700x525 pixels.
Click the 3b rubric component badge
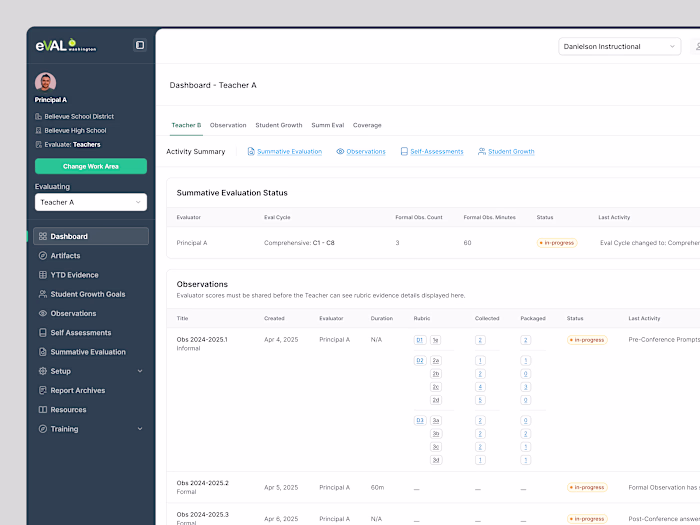tap(436, 434)
